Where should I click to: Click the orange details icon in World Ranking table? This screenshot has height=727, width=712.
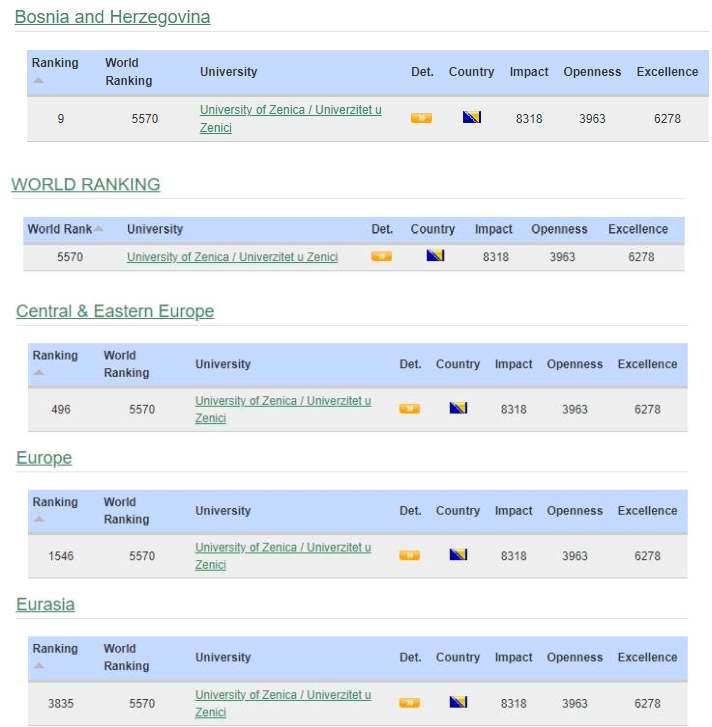point(381,256)
